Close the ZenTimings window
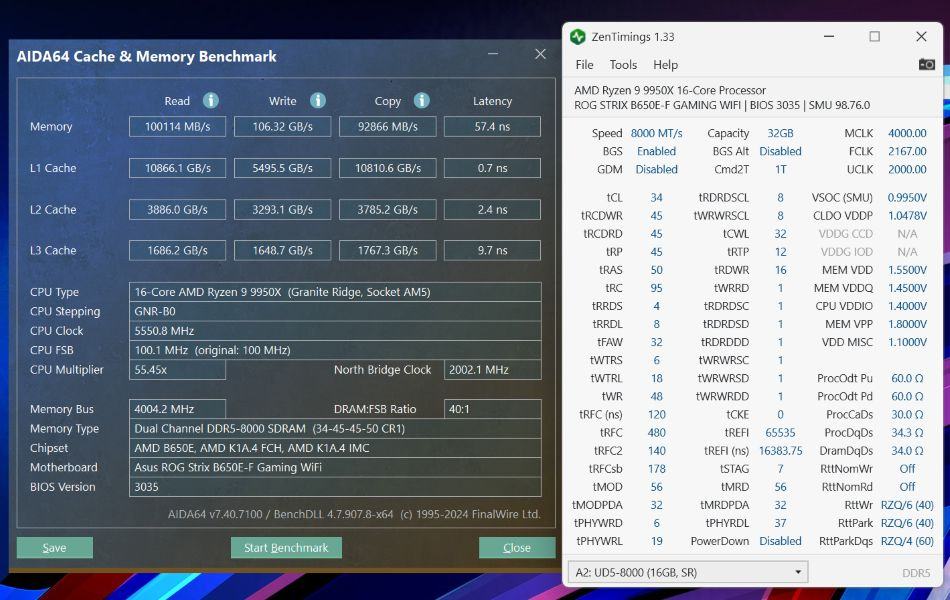 pyautogui.click(x=921, y=36)
